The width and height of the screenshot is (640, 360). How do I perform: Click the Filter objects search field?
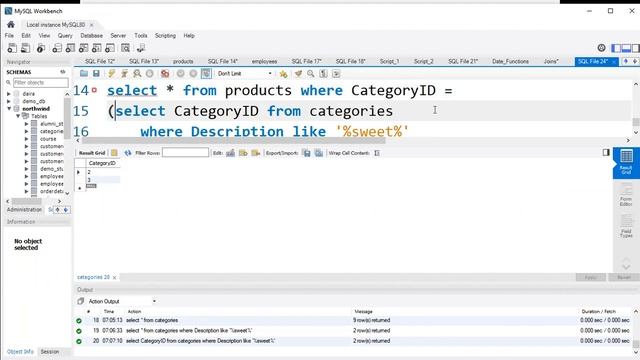click(x=40, y=82)
